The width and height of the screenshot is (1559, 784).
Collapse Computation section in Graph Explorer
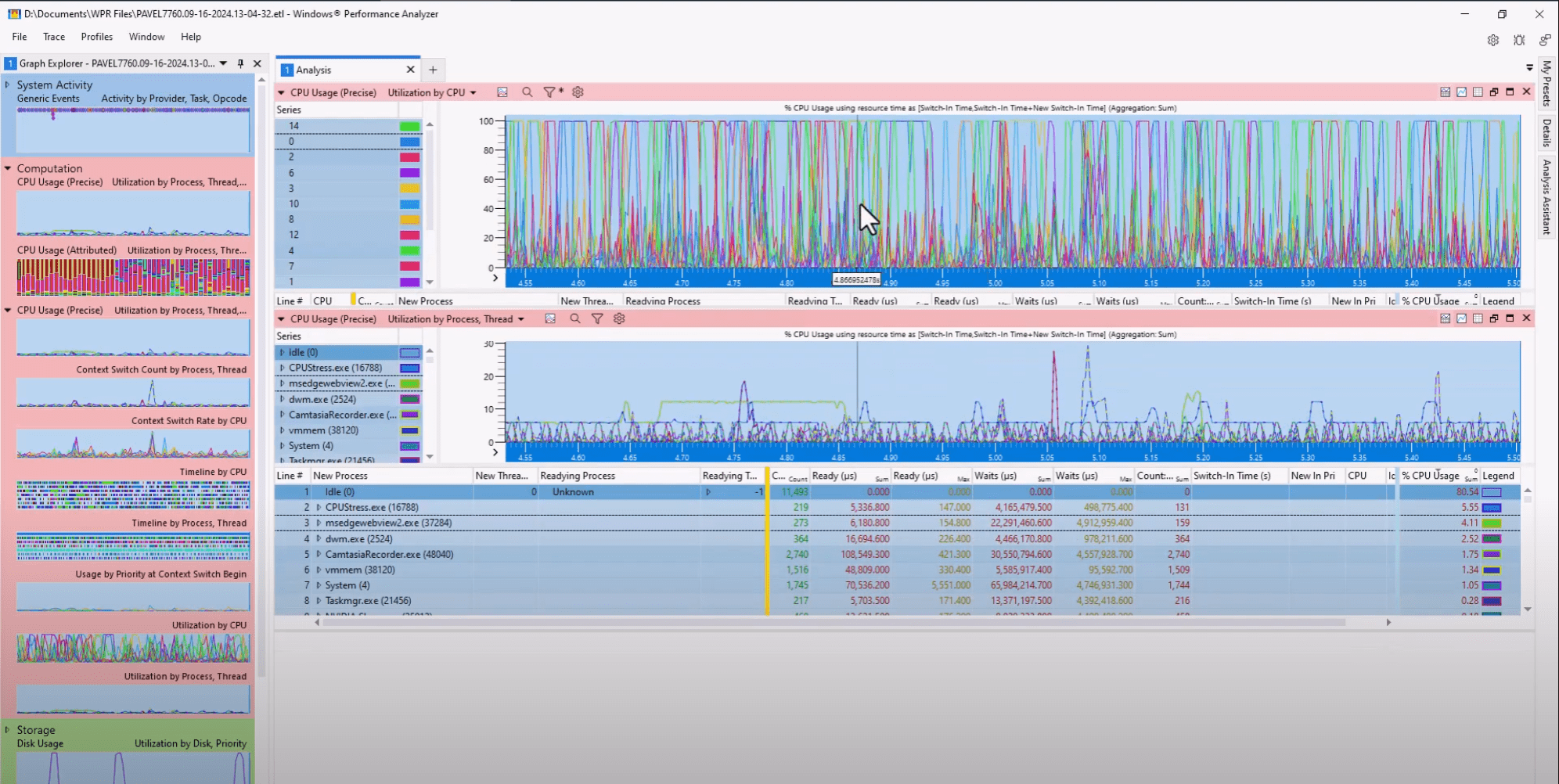[8, 168]
